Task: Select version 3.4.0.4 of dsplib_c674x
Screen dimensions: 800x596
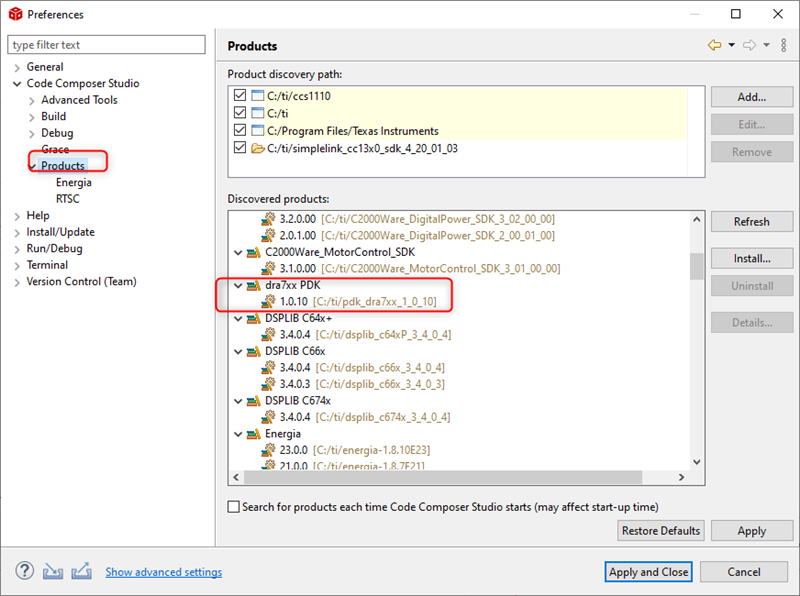Action: 356,417
